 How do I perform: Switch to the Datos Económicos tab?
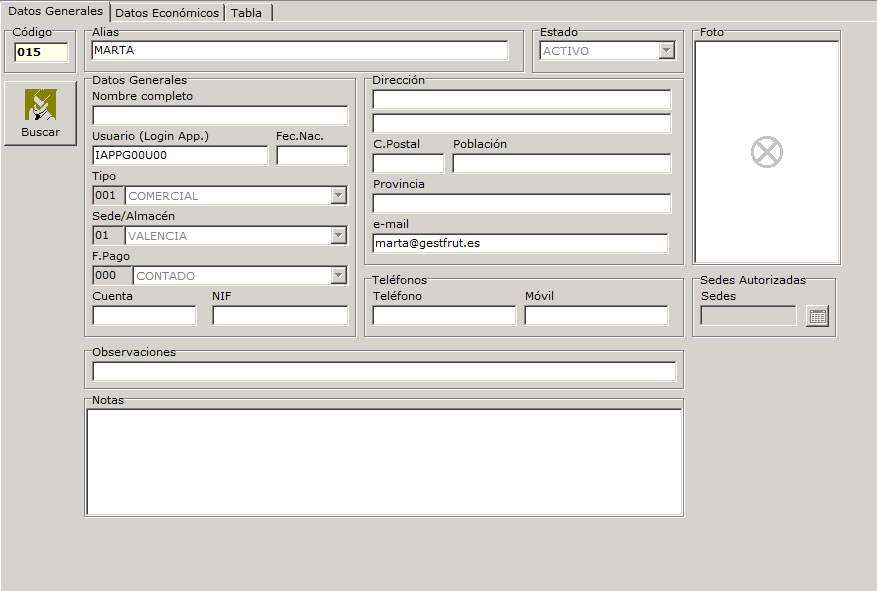tap(167, 13)
